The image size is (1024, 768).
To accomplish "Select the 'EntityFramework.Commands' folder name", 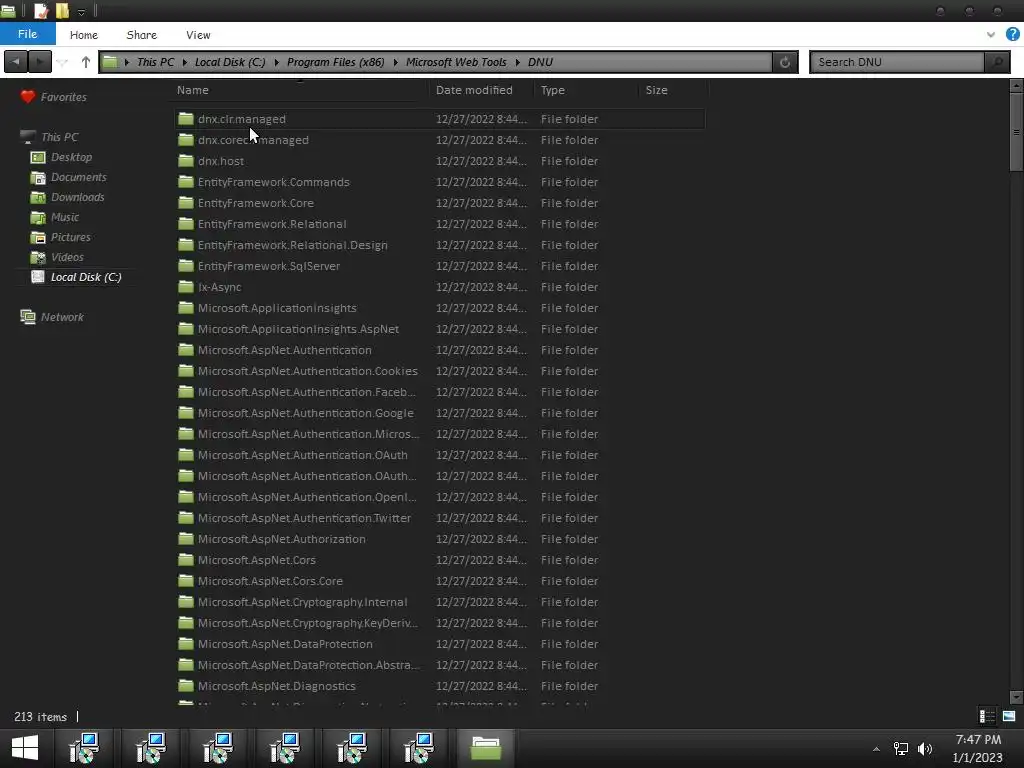I will pos(274,182).
